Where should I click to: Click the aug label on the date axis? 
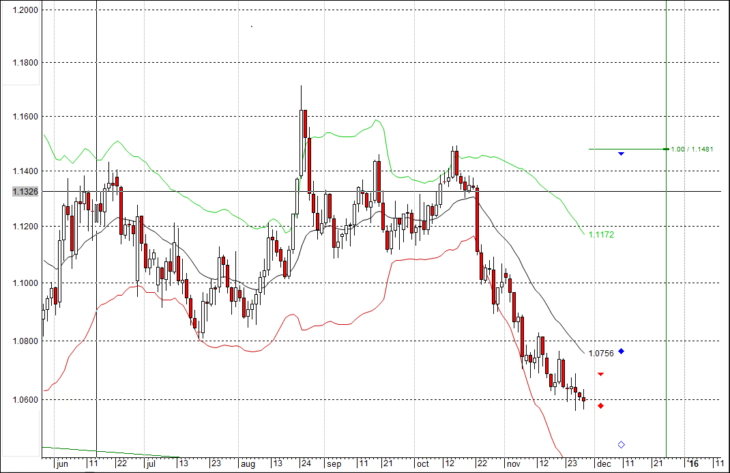(248, 464)
